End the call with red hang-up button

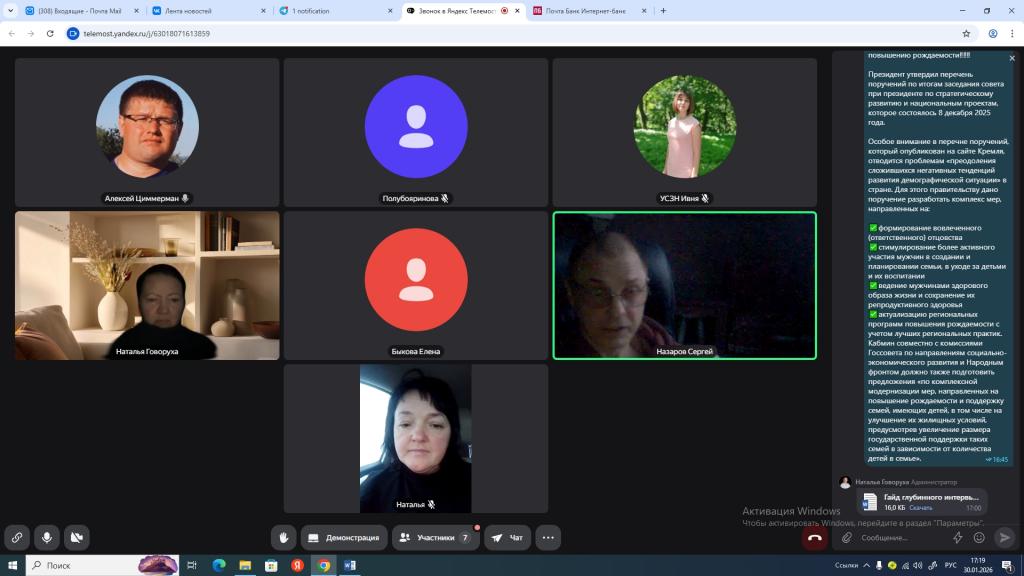tap(814, 537)
